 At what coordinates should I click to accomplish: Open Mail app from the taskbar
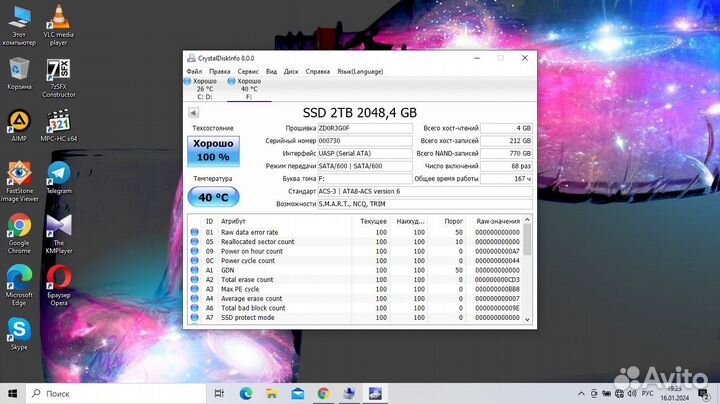(298, 393)
